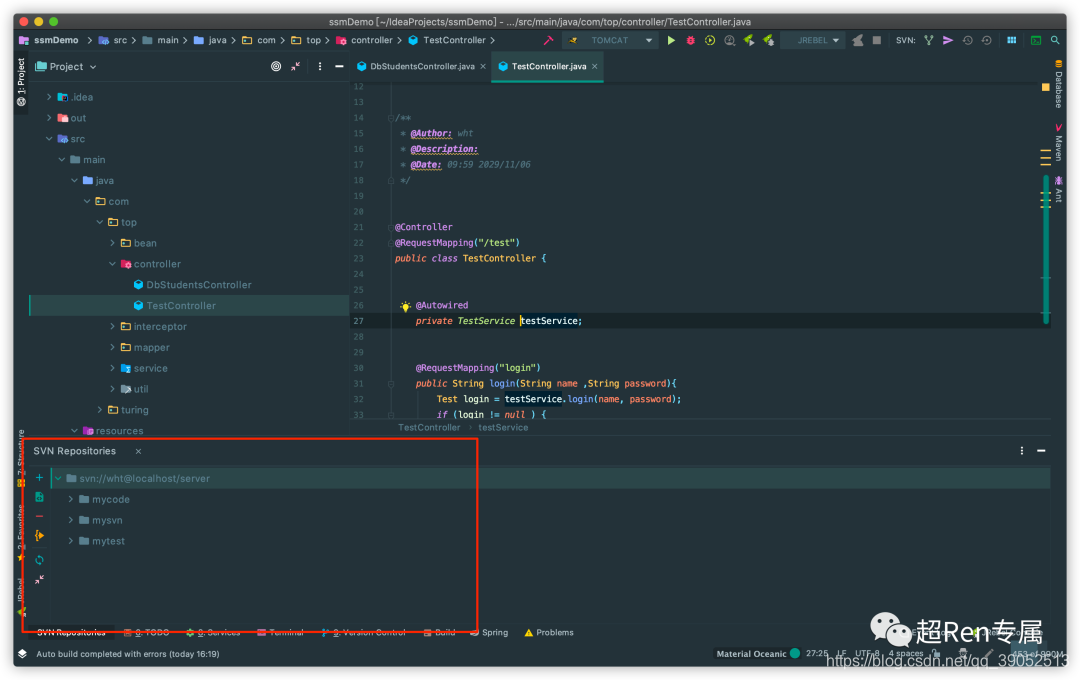Viewport: 1080px width, 680px height.
Task: Locate opened file target icon in Project panel
Action: (276, 67)
